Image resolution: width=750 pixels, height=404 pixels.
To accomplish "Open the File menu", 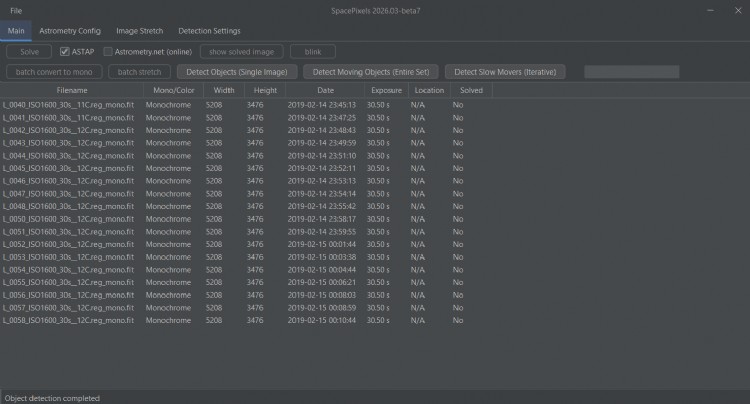I will (x=16, y=10).
